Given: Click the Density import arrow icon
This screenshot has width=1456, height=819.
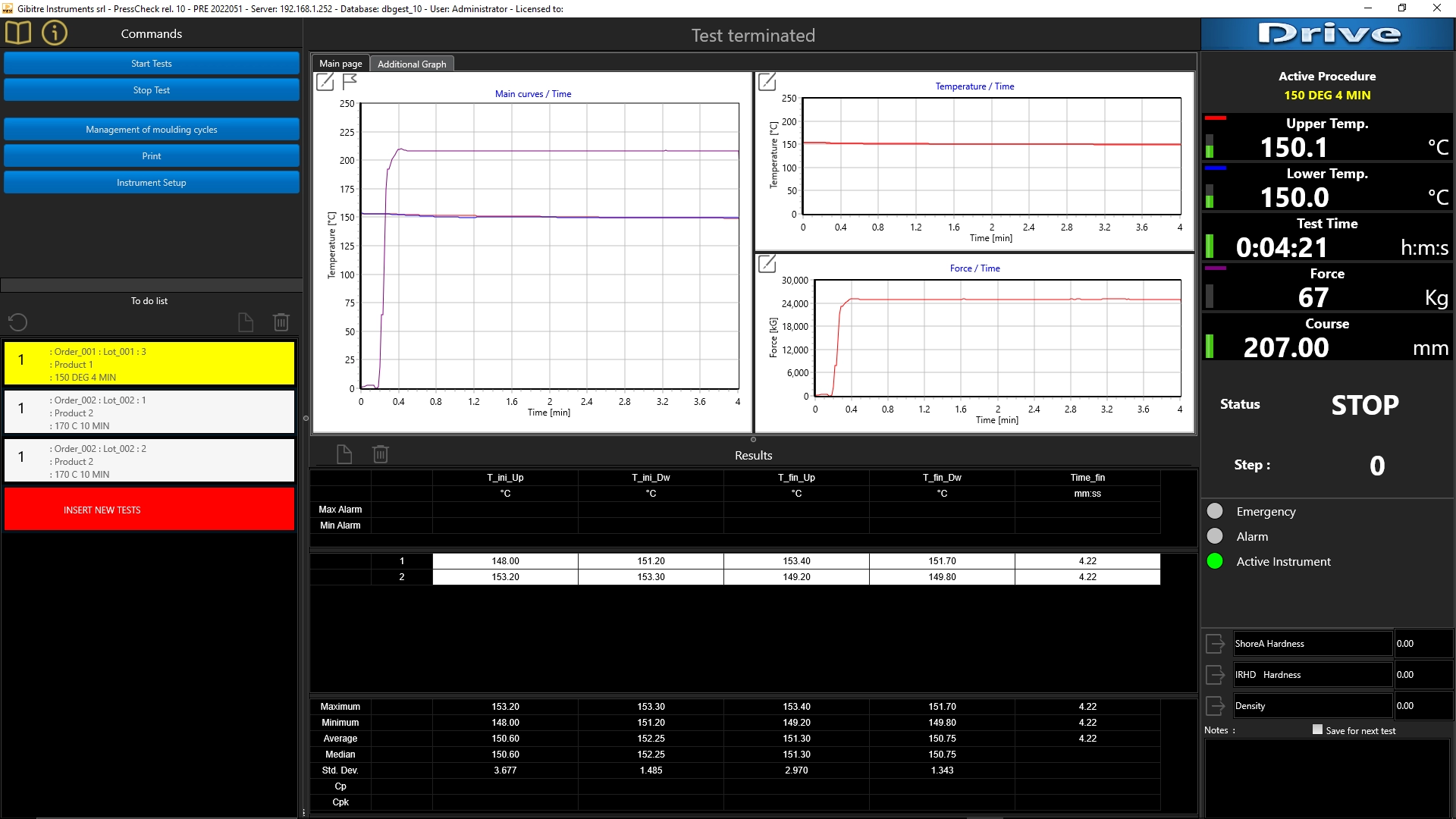Looking at the screenshot, I should (1215, 706).
